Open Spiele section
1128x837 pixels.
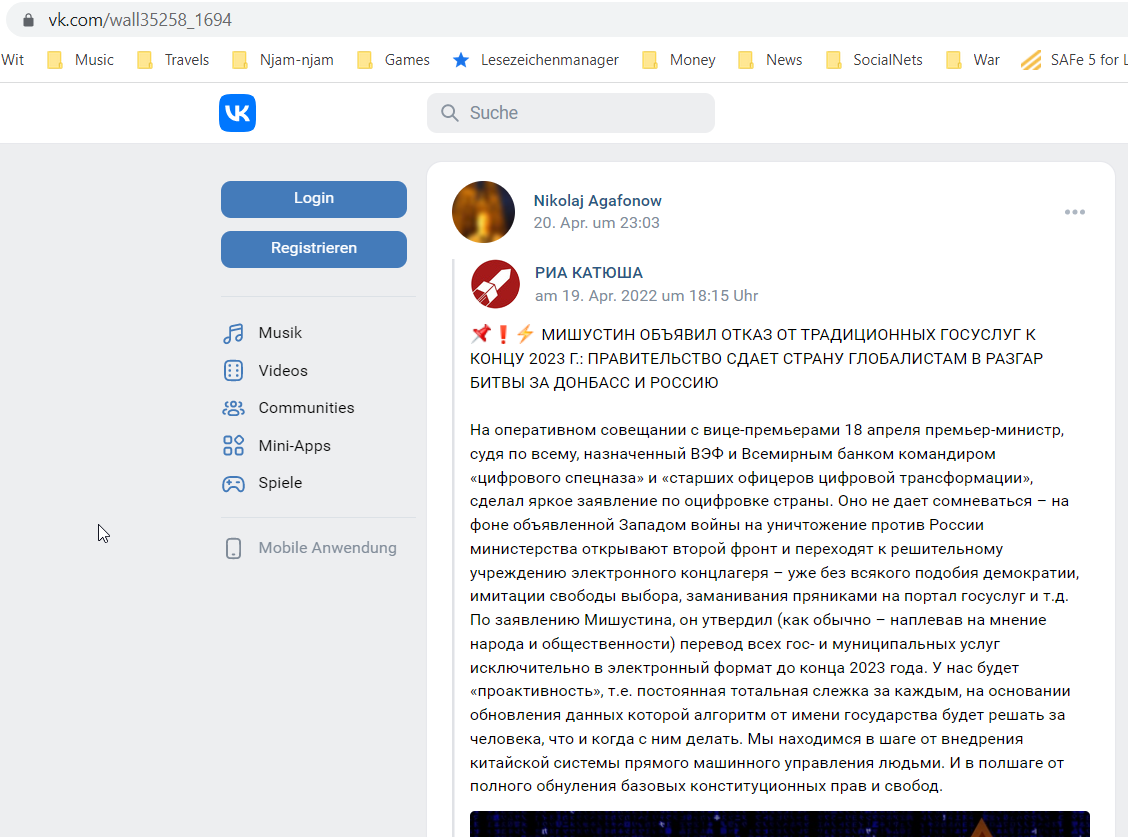point(280,483)
